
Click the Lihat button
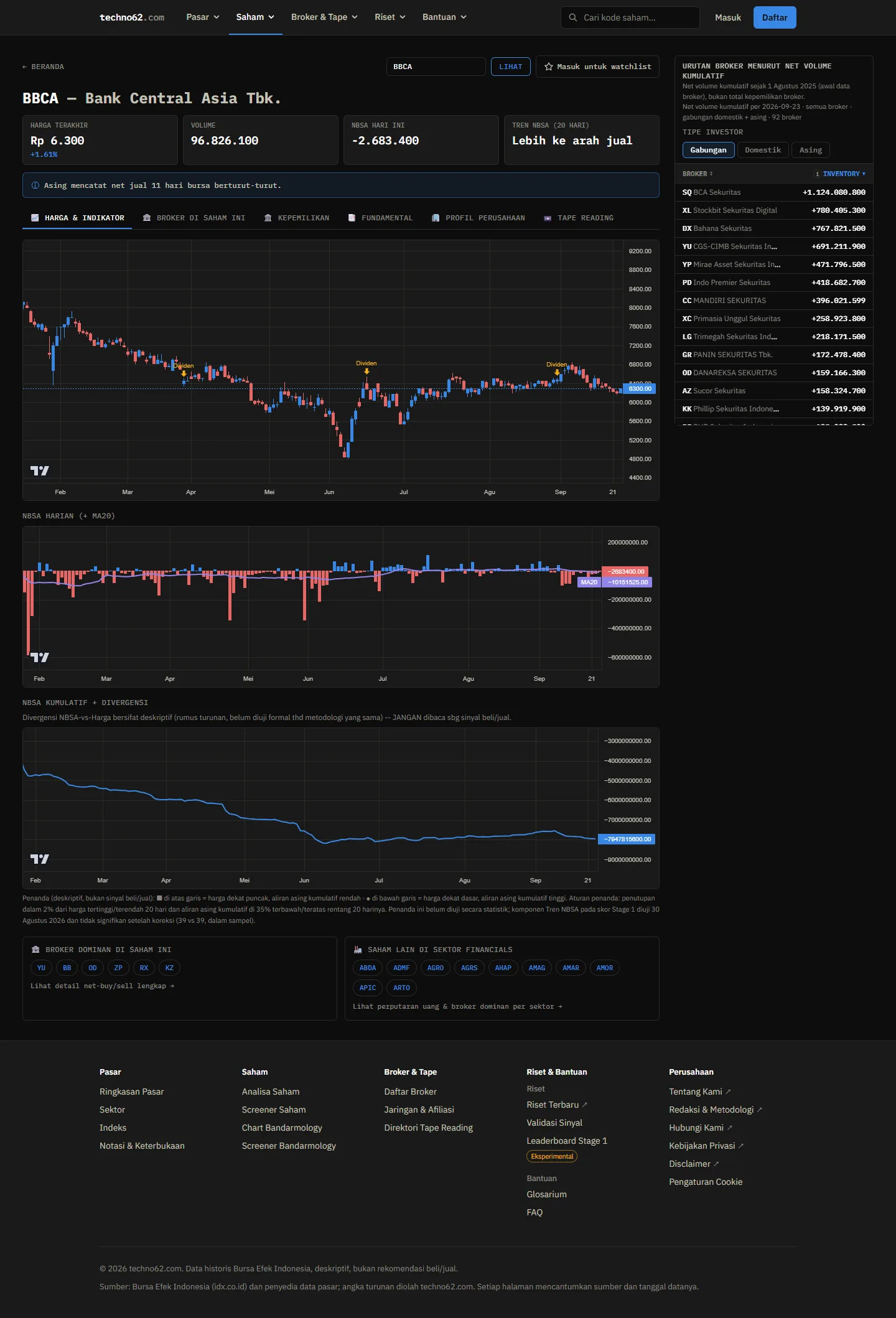(511, 67)
